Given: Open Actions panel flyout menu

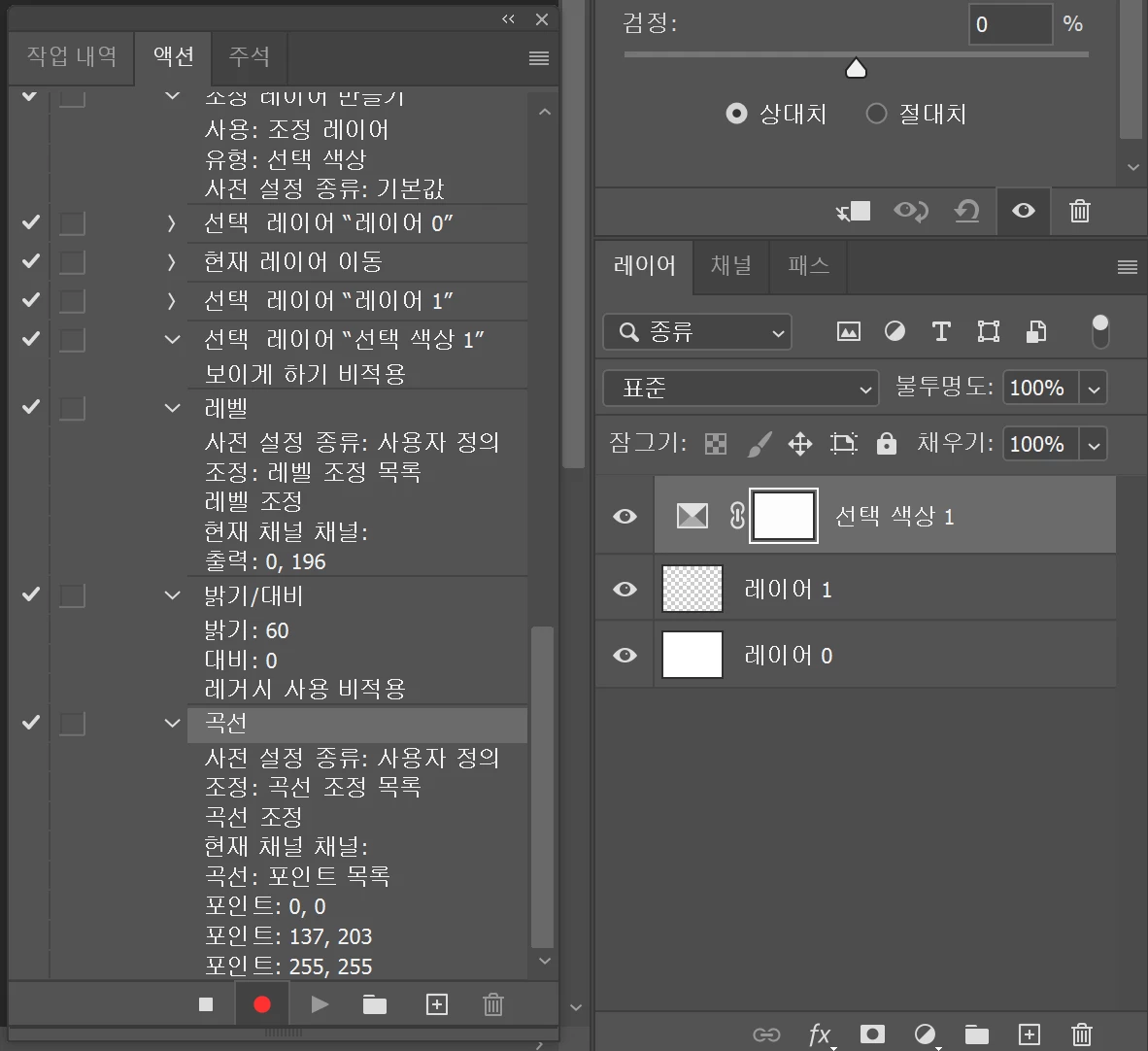Looking at the screenshot, I should pos(539,58).
